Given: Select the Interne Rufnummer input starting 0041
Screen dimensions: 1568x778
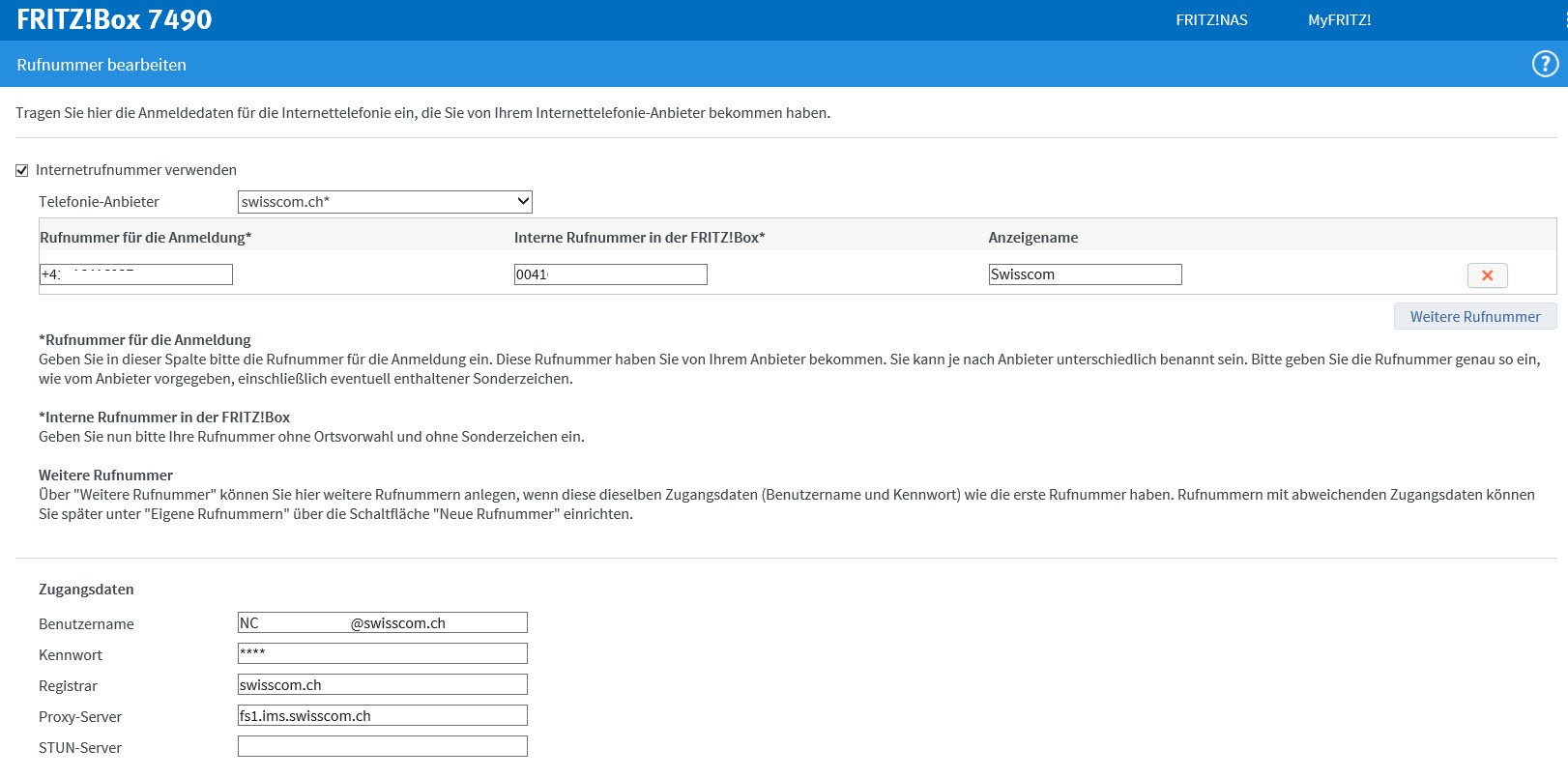Looking at the screenshot, I should [x=610, y=274].
